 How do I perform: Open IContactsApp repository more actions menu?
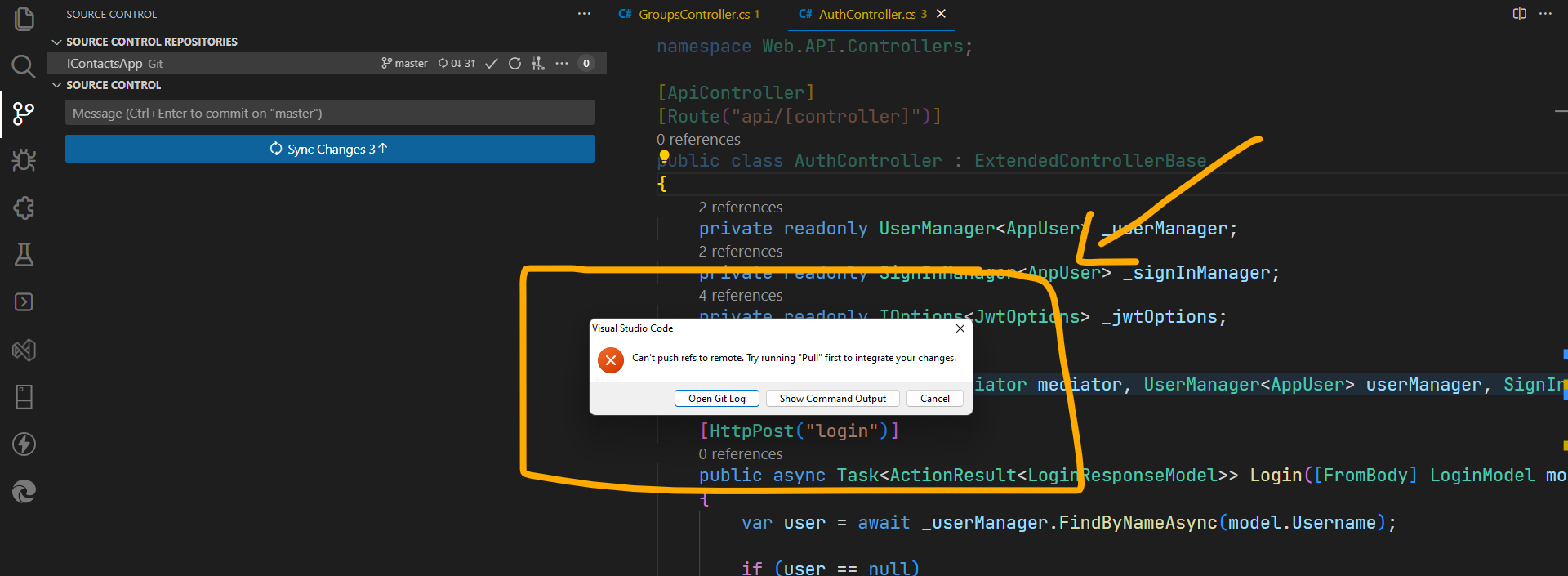click(x=562, y=64)
